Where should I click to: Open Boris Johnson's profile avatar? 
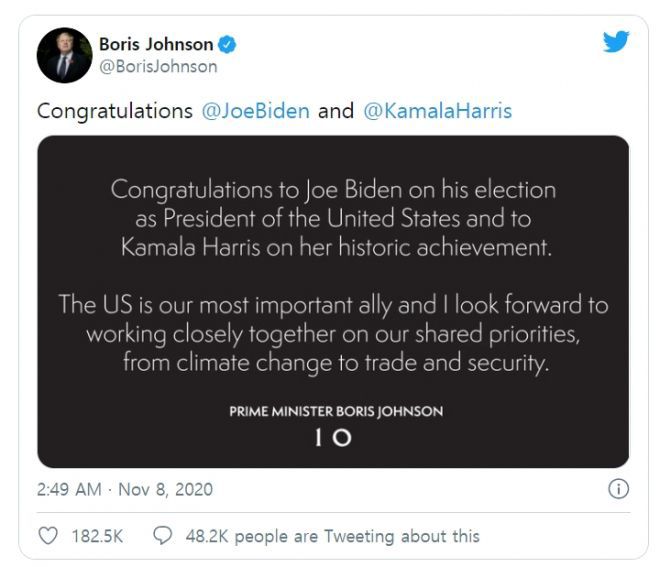[64, 55]
